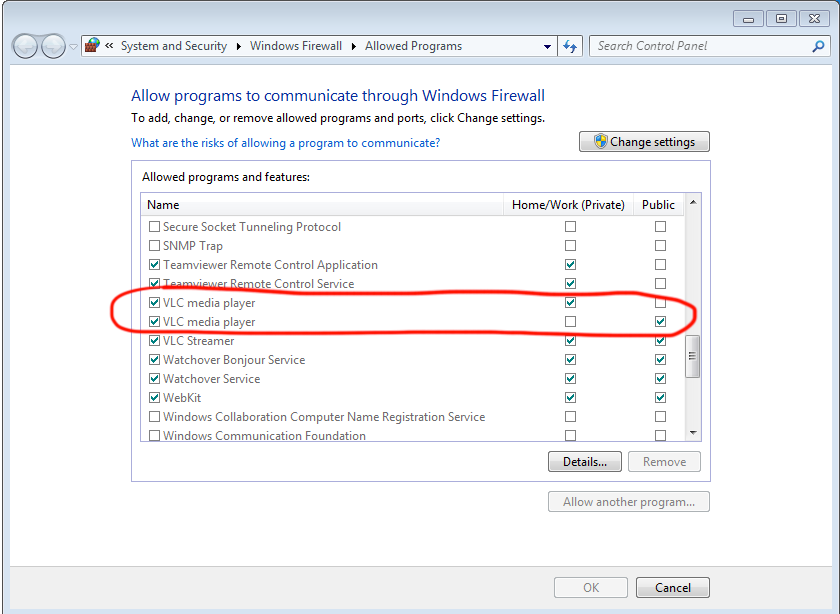The height and width of the screenshot is (614, 840).
Task: Click the Cancel button
Action: tap(672, 588)
